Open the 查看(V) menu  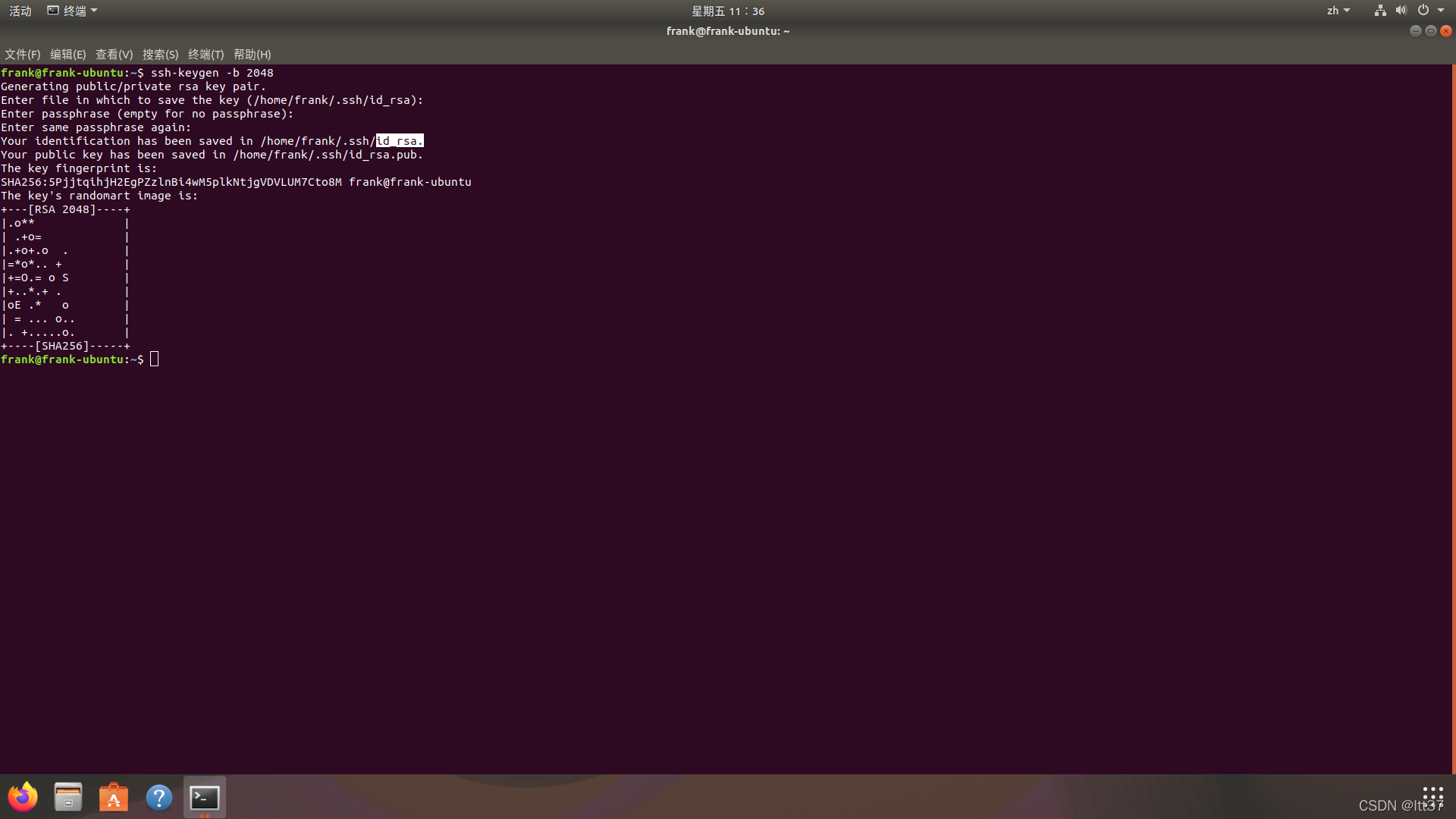114,55
